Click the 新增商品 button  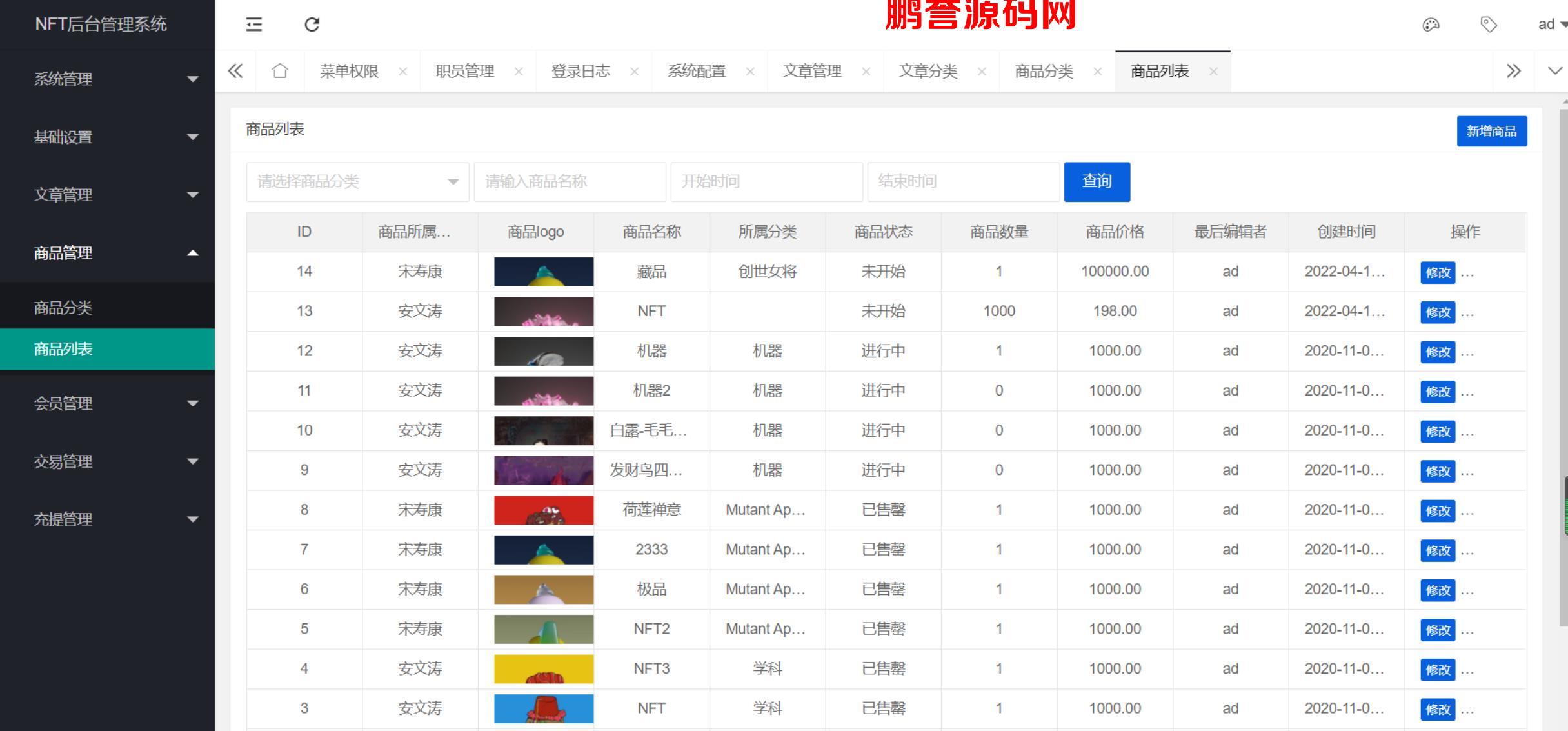point(1491,132)
